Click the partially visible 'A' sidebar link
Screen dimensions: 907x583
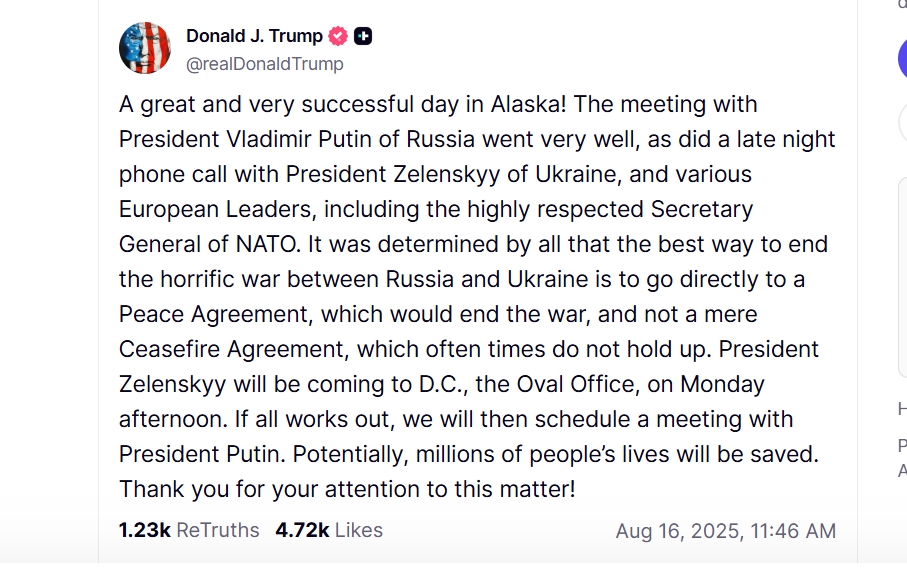point(902,470)
